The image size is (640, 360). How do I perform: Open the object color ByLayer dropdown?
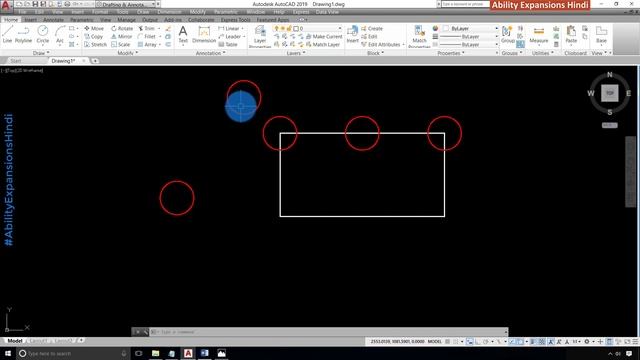[x=470, y=29]
